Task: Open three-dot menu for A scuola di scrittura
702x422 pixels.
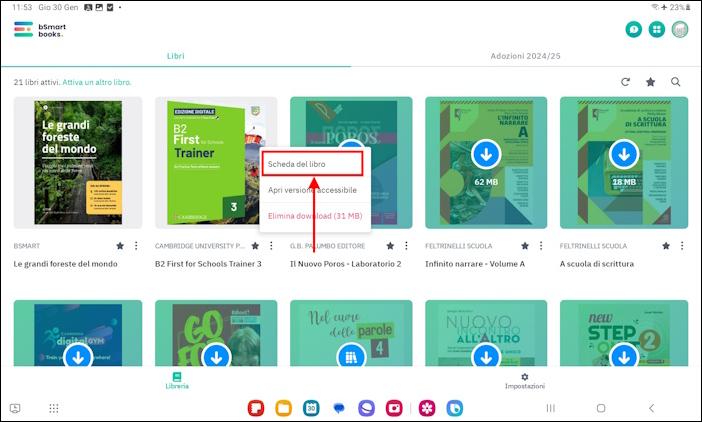Action: pos(682,246)
